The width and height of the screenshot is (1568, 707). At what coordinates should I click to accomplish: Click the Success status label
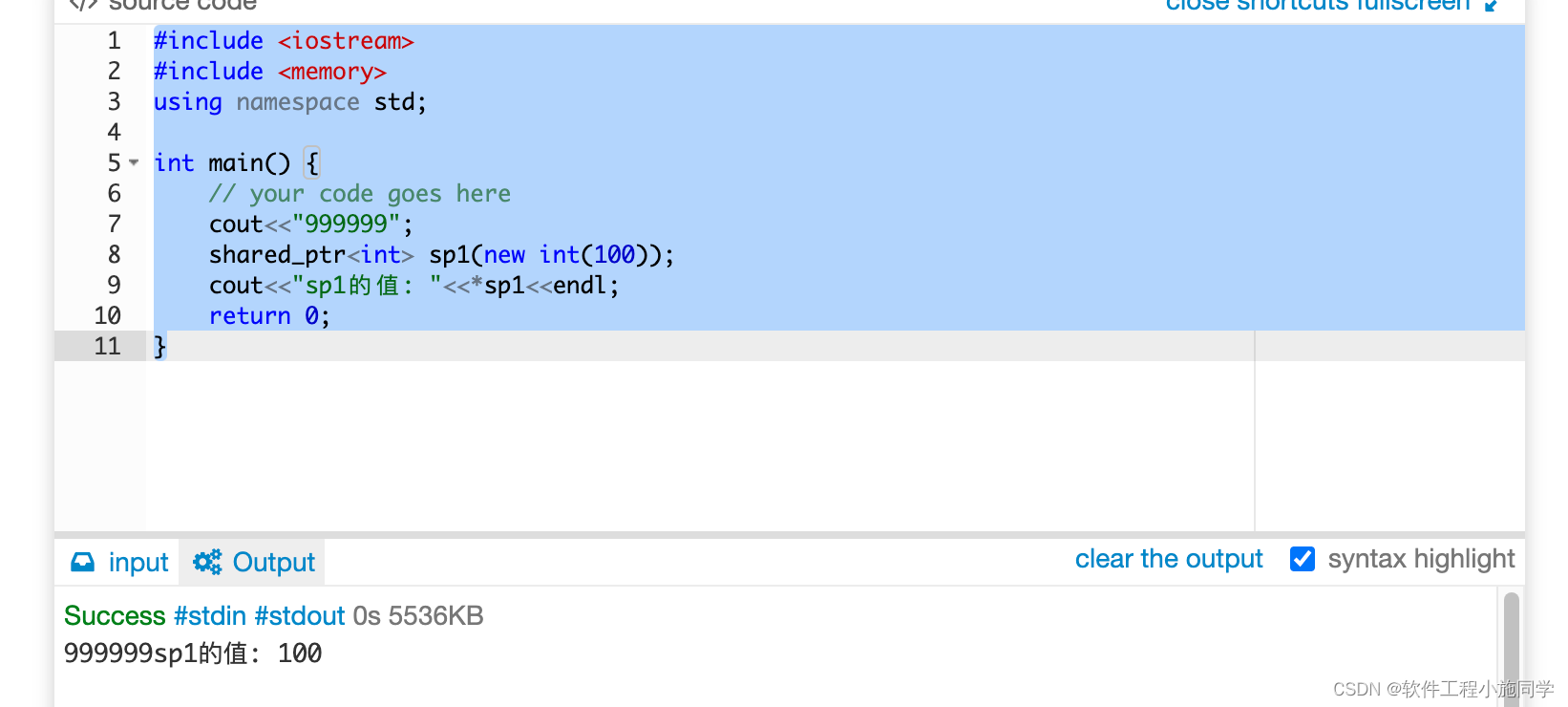[114, 616]
